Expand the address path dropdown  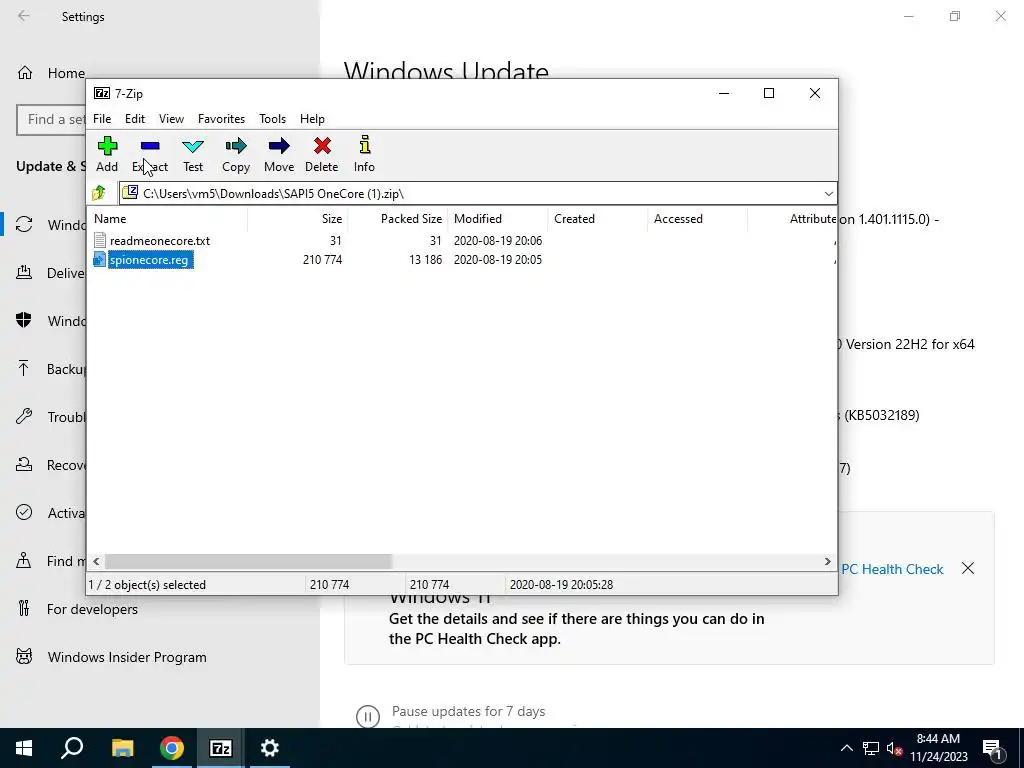[828, 193]
